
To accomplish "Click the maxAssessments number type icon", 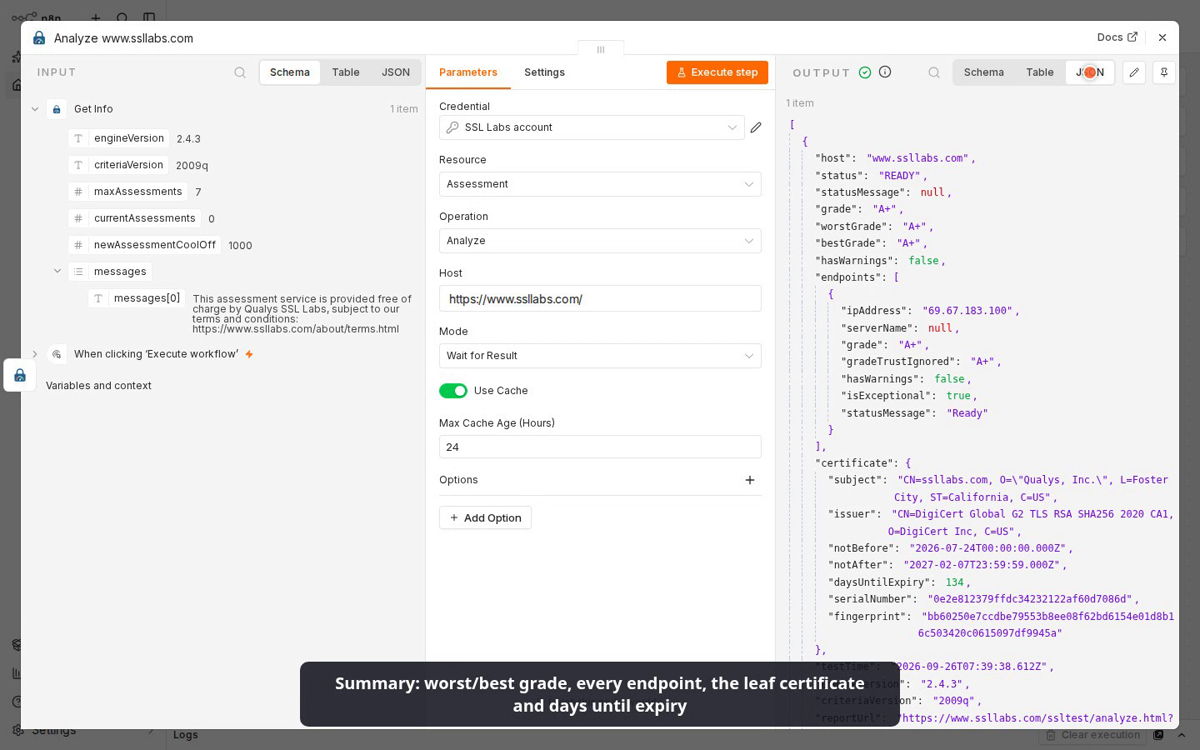I will coord(78,192).
